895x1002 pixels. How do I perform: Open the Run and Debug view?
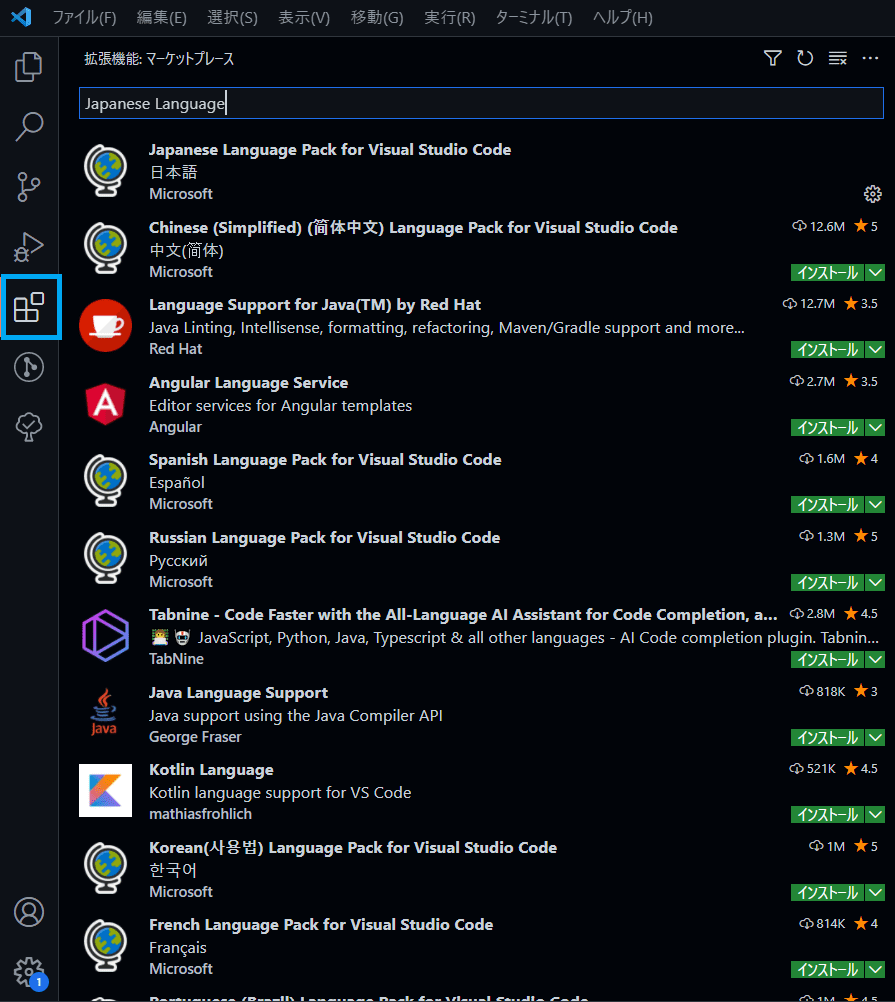[29, 246]
